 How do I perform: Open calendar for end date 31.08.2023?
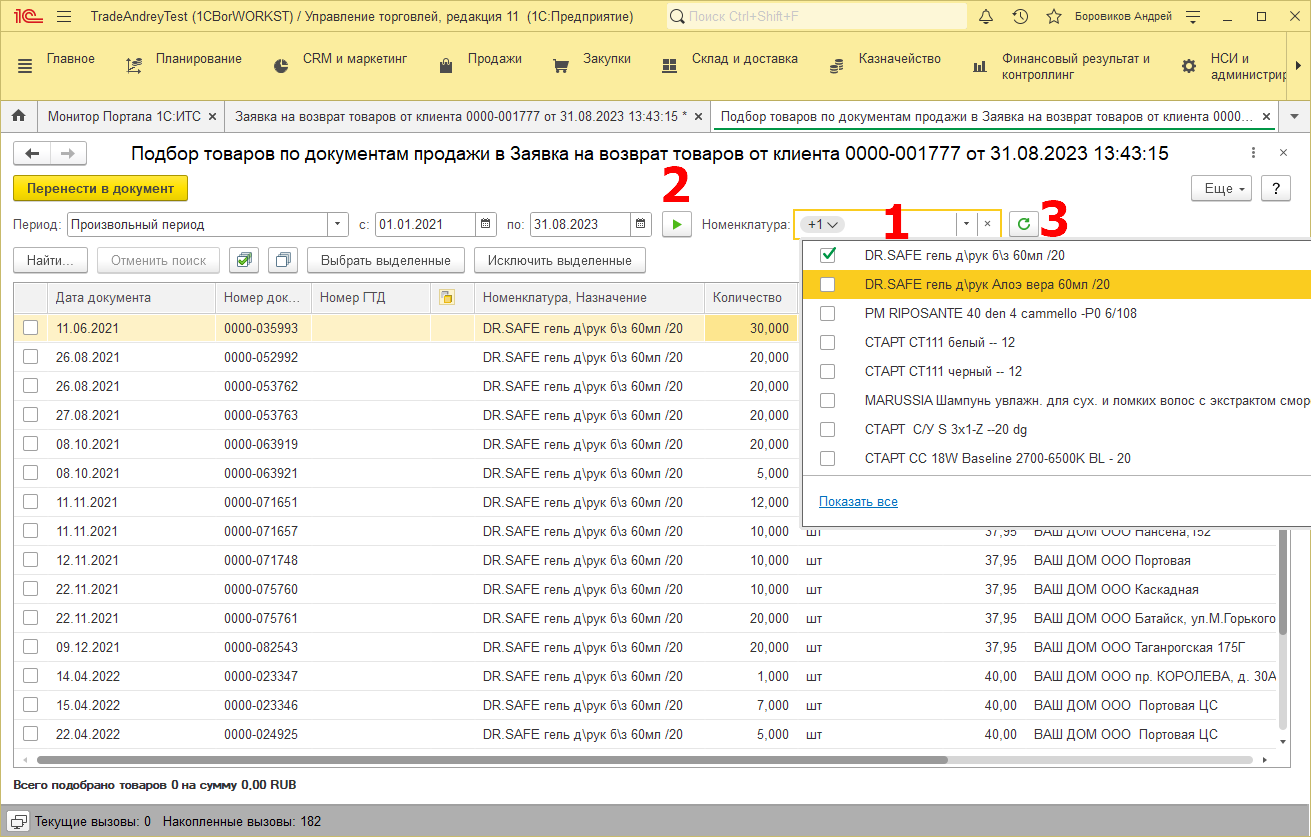tap(640, 224)
